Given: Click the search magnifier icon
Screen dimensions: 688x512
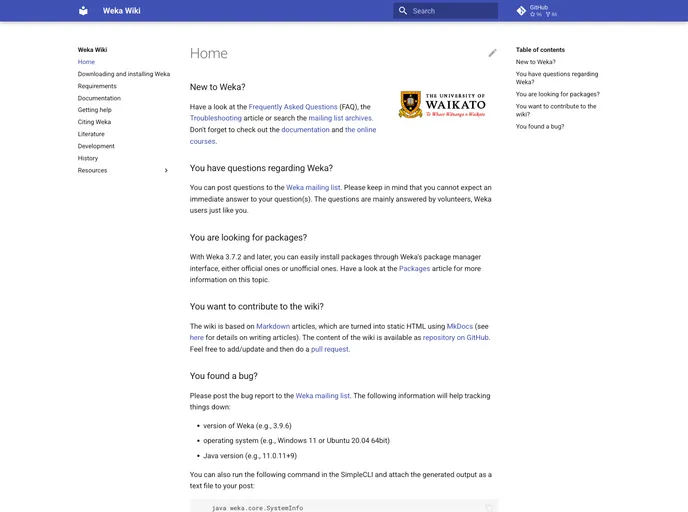Looking at the screenshot, I should click(403, 11).
